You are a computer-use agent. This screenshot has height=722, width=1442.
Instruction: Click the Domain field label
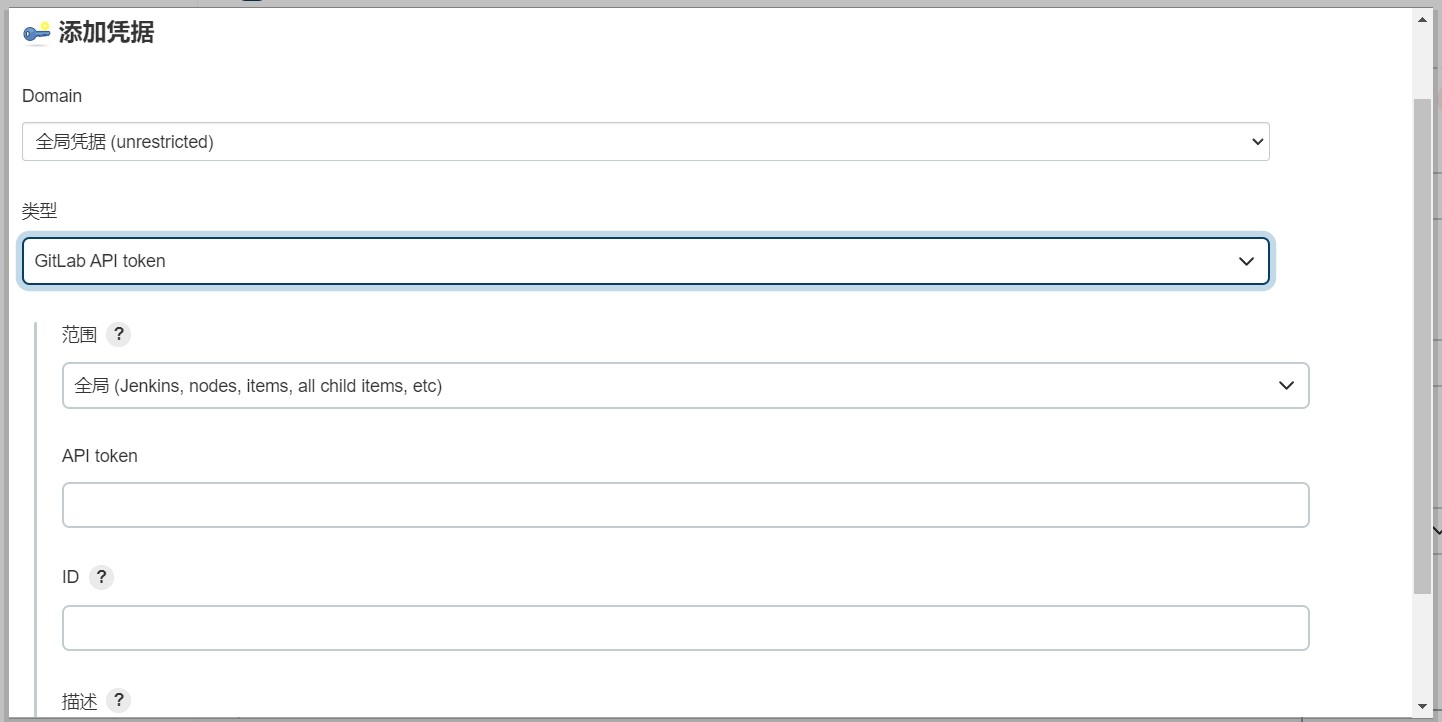(x=52, y=95)
